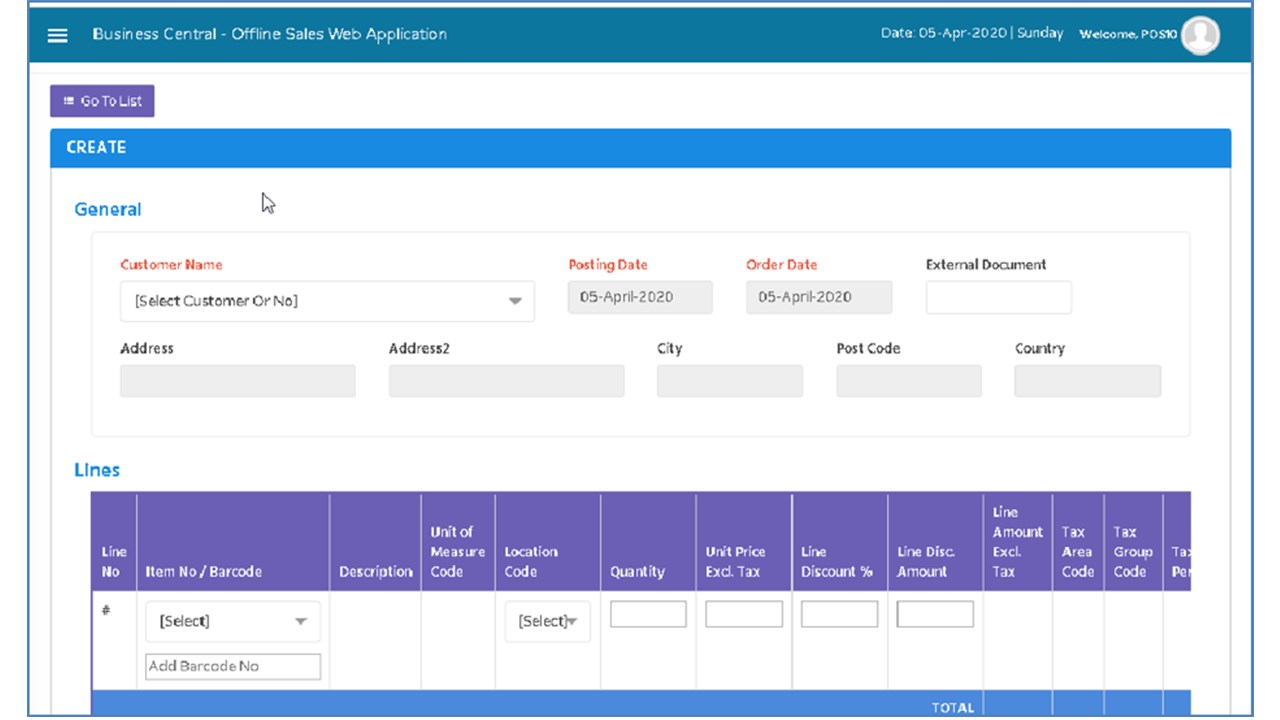Screen dimensions: 1280x720
Task: Click the Order Date field
Action: (x=818, y=298)
